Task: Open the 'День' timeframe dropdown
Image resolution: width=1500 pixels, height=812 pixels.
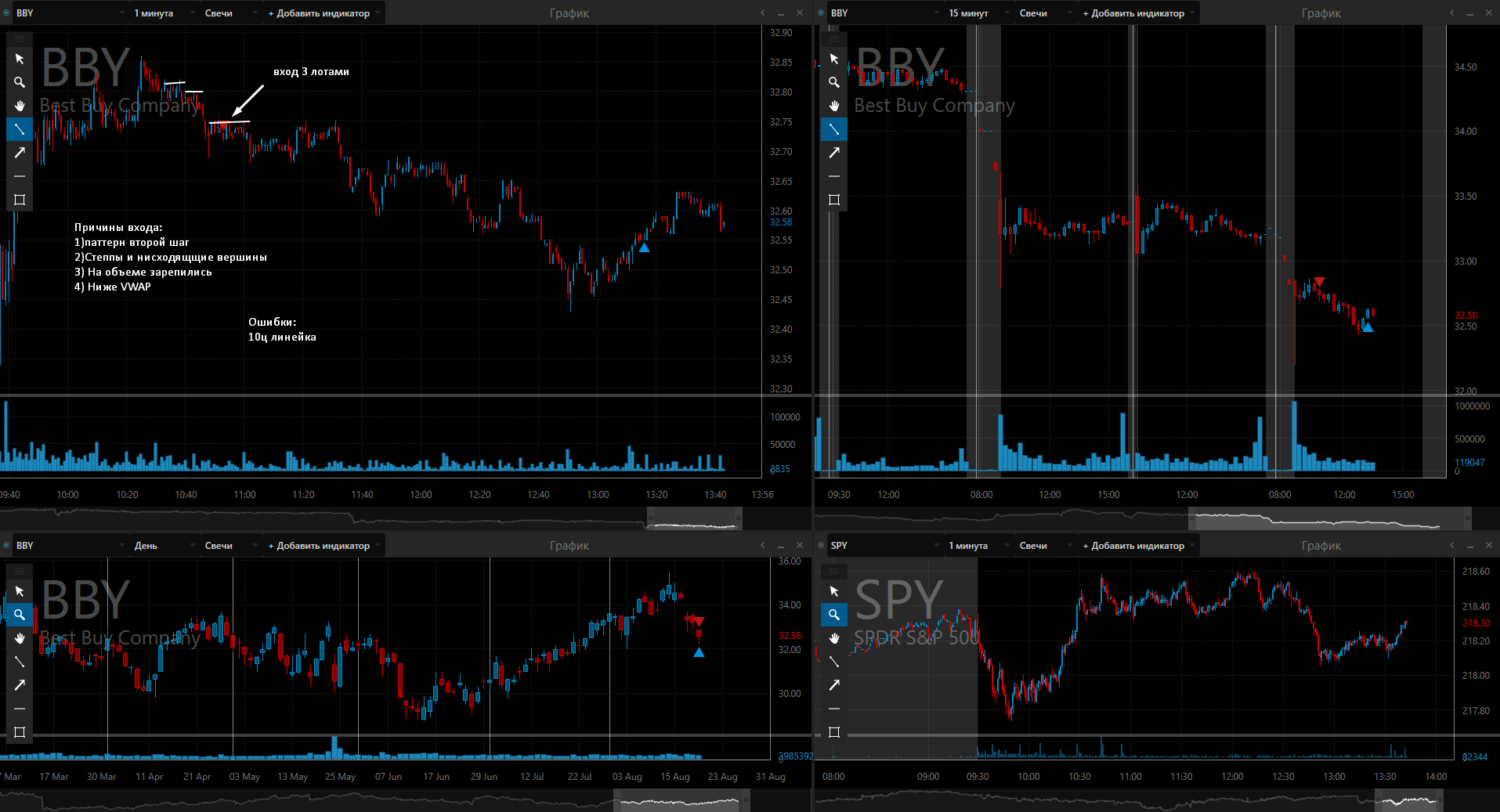Action: coord(163,546)
